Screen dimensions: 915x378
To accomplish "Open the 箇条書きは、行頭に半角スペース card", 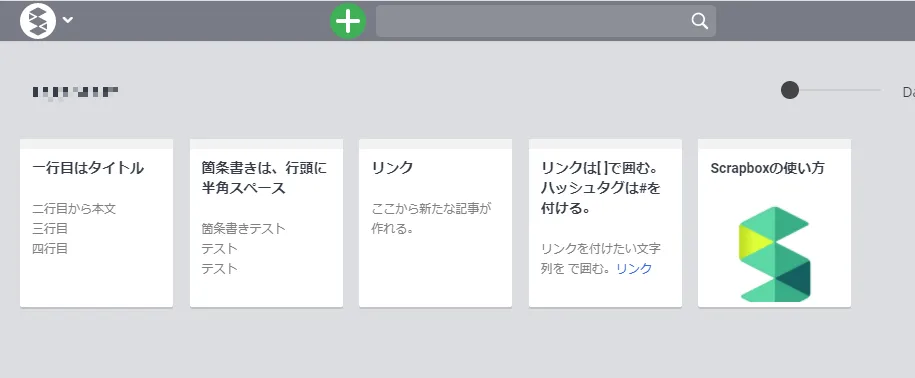I will point(266,223).
